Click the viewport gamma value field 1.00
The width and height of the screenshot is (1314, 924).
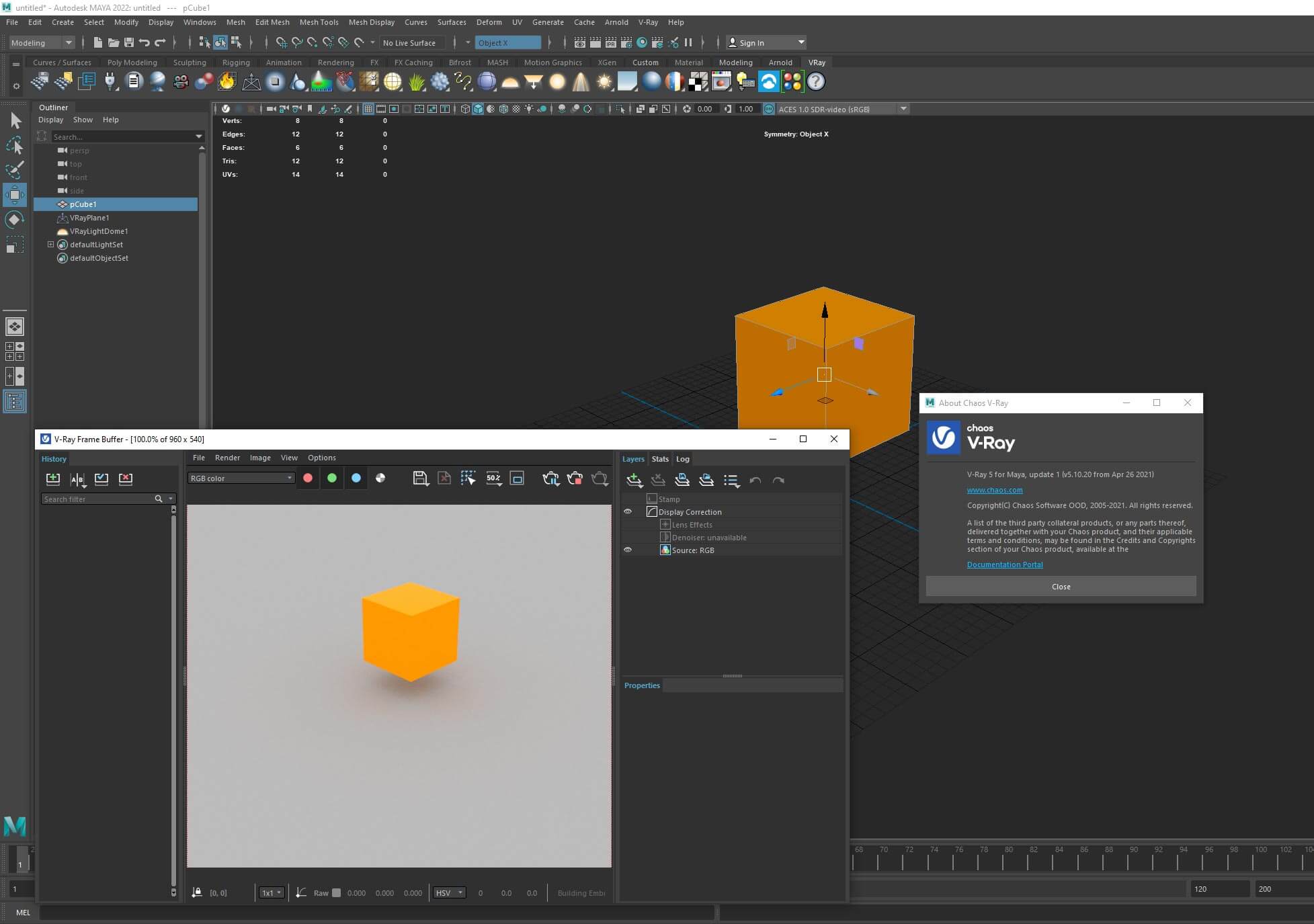pyautogui.click(x=747, y=109)
